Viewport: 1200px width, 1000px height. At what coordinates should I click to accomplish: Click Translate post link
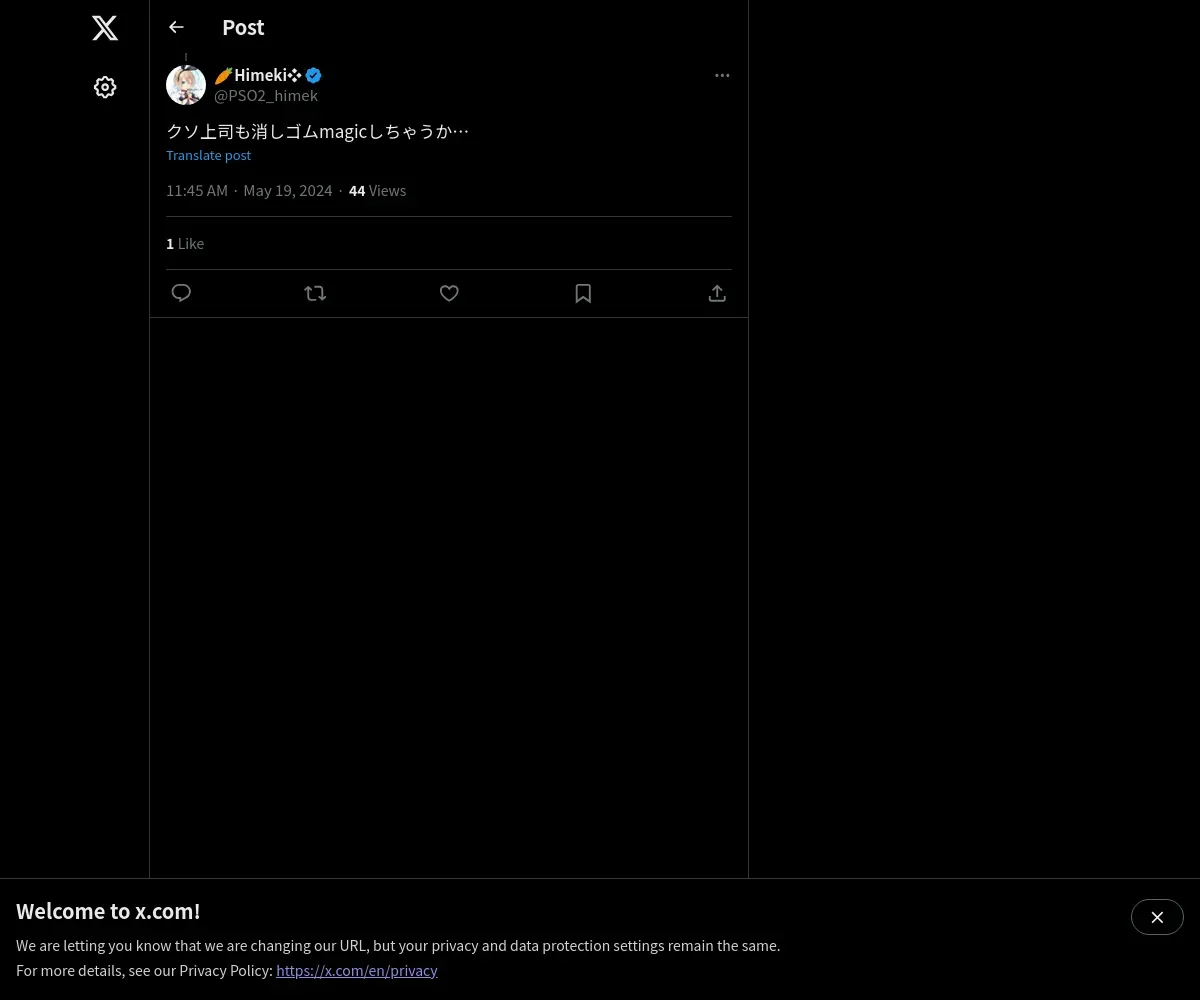coord(208,155)
